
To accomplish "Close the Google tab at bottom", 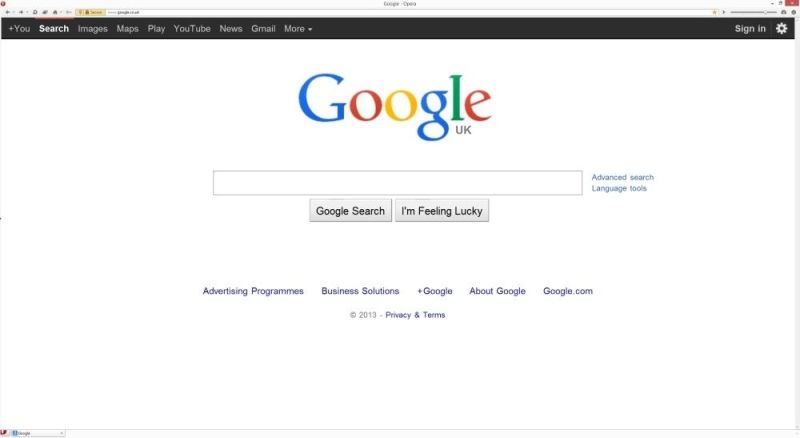I will (61, 433).
